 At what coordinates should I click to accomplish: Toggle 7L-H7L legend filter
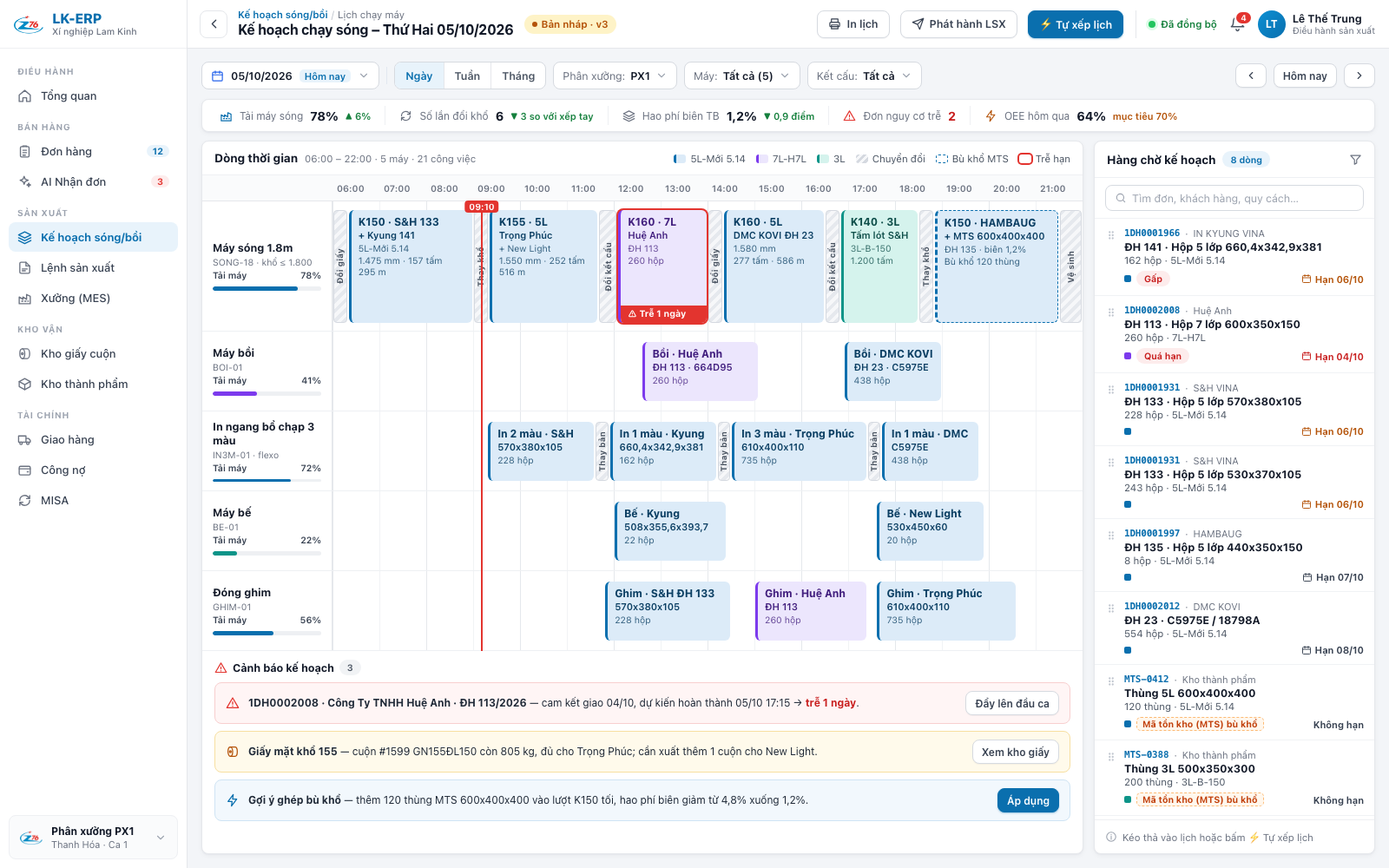[780, 159]
